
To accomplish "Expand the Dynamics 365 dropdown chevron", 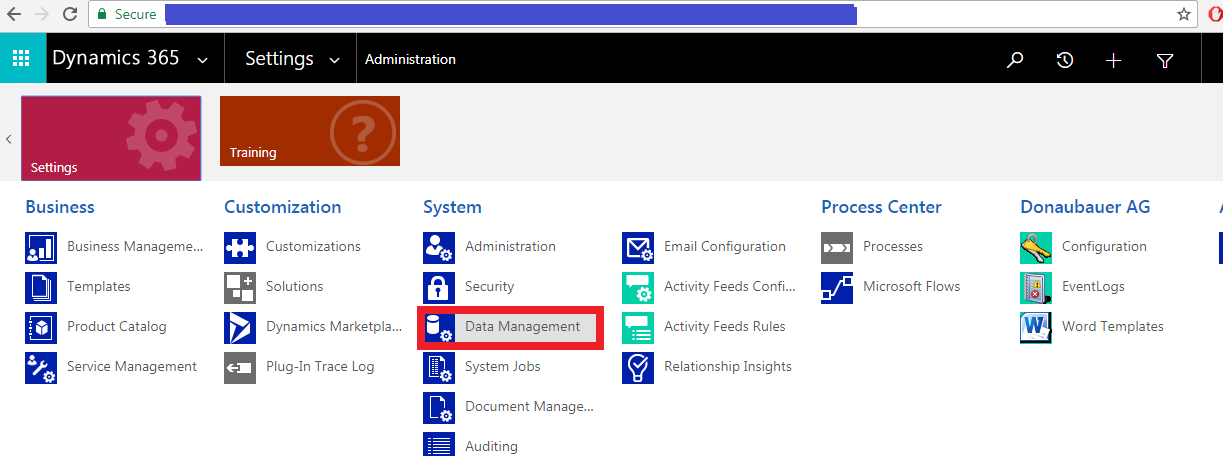I will click(203, 60).
